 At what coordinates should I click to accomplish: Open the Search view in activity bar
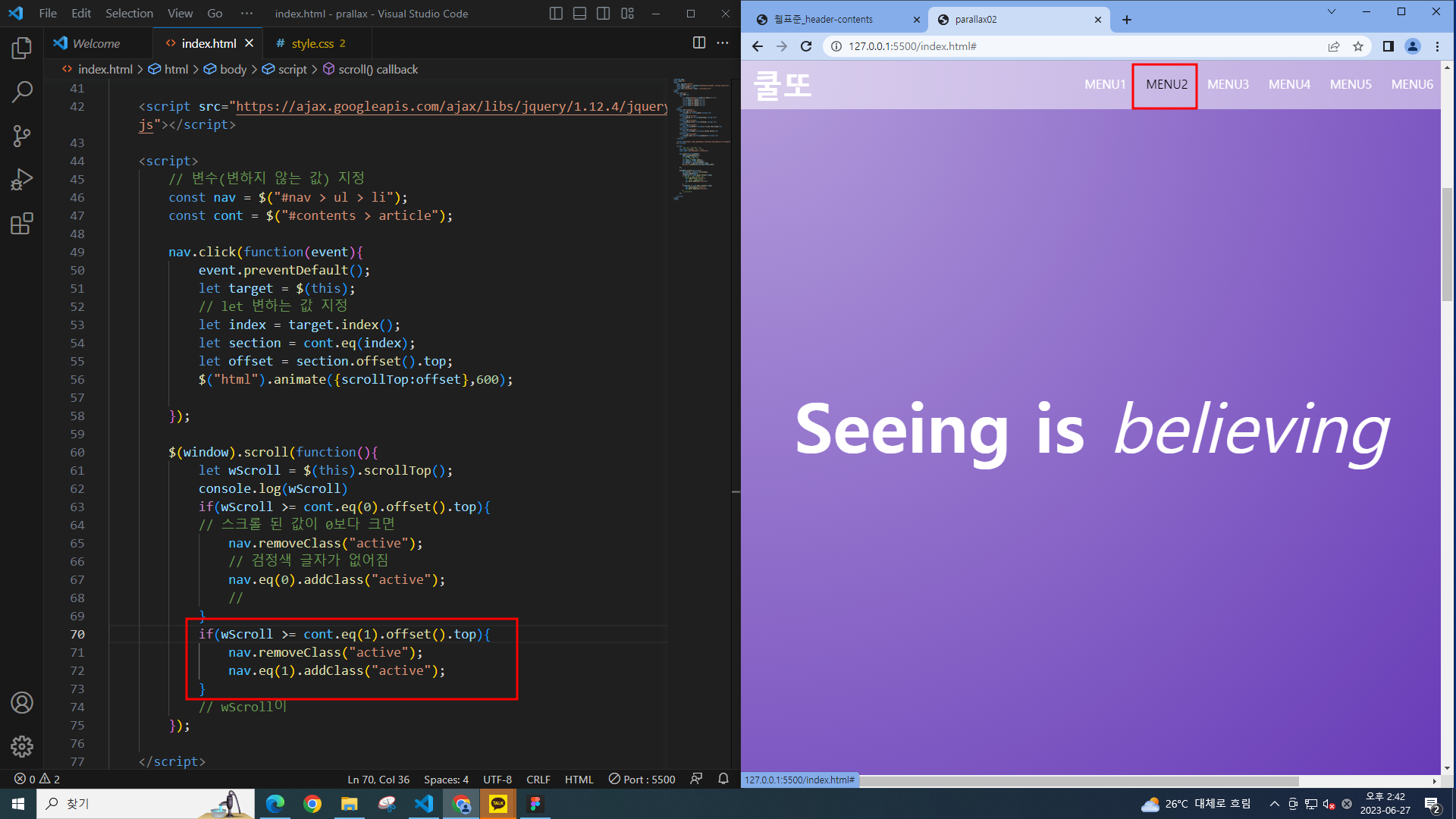click(22, 93)
